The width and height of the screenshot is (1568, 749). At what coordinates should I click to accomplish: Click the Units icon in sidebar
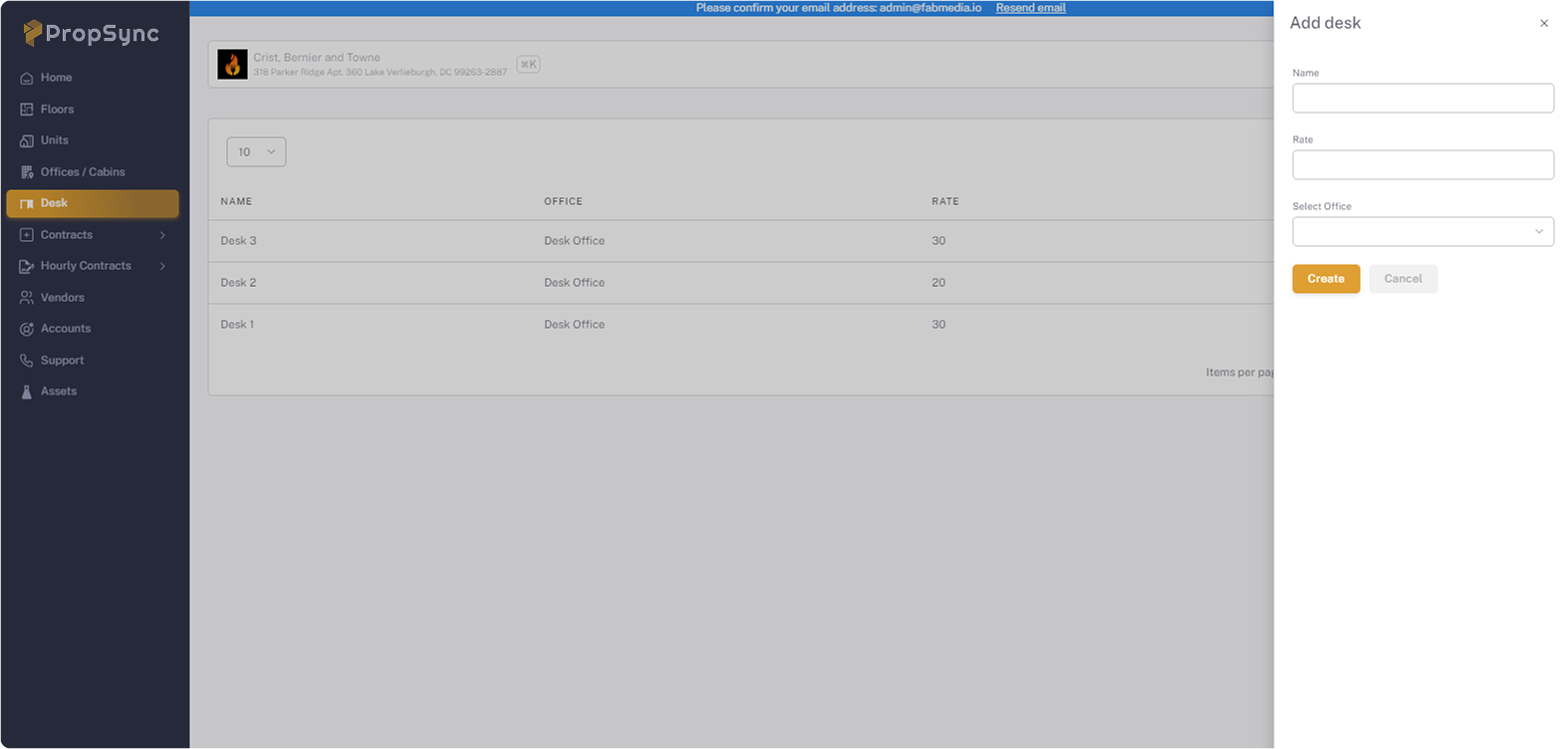(27, 140)
